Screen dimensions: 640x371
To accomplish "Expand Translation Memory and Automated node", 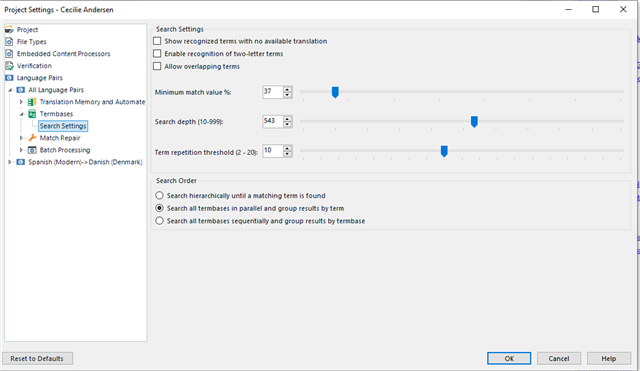I will coord(21,102).
